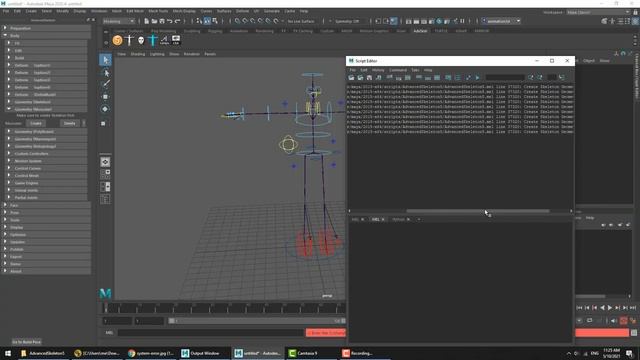Switch to single-pane viewport layout icon
This screenshot has height=360, width=640.
[x=105, y=162]
